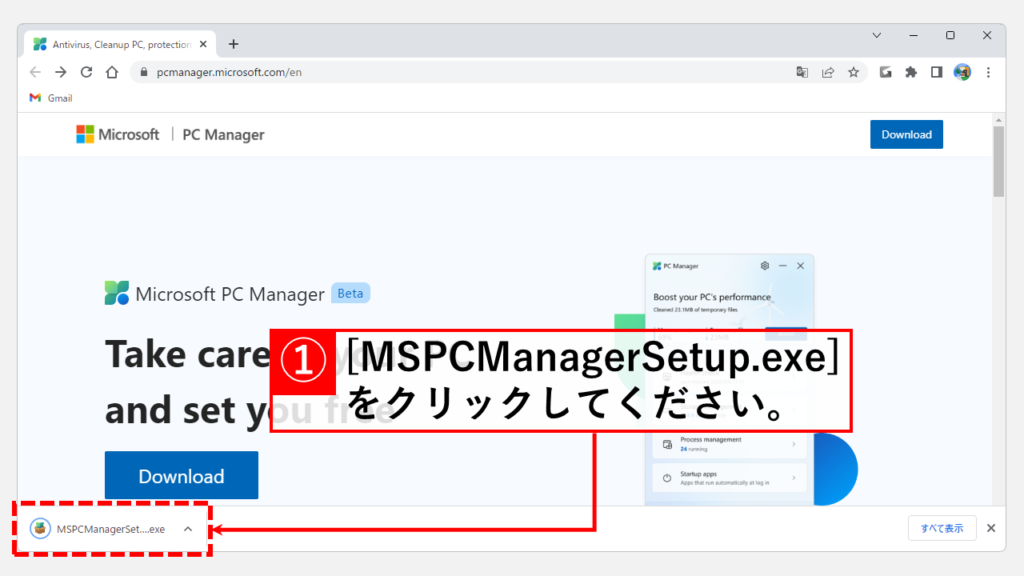Viewport: 1024px width, 576px height.
Task: Maximize the Chrome window
Action: click(x=950, y=35)
